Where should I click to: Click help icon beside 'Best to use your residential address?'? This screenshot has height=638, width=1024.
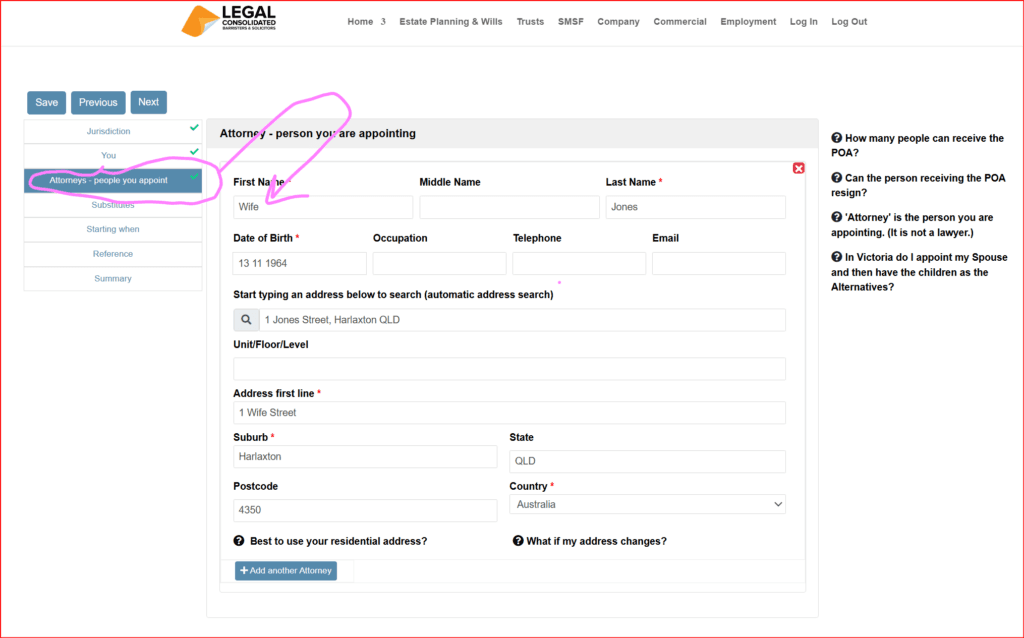point(239,541)
